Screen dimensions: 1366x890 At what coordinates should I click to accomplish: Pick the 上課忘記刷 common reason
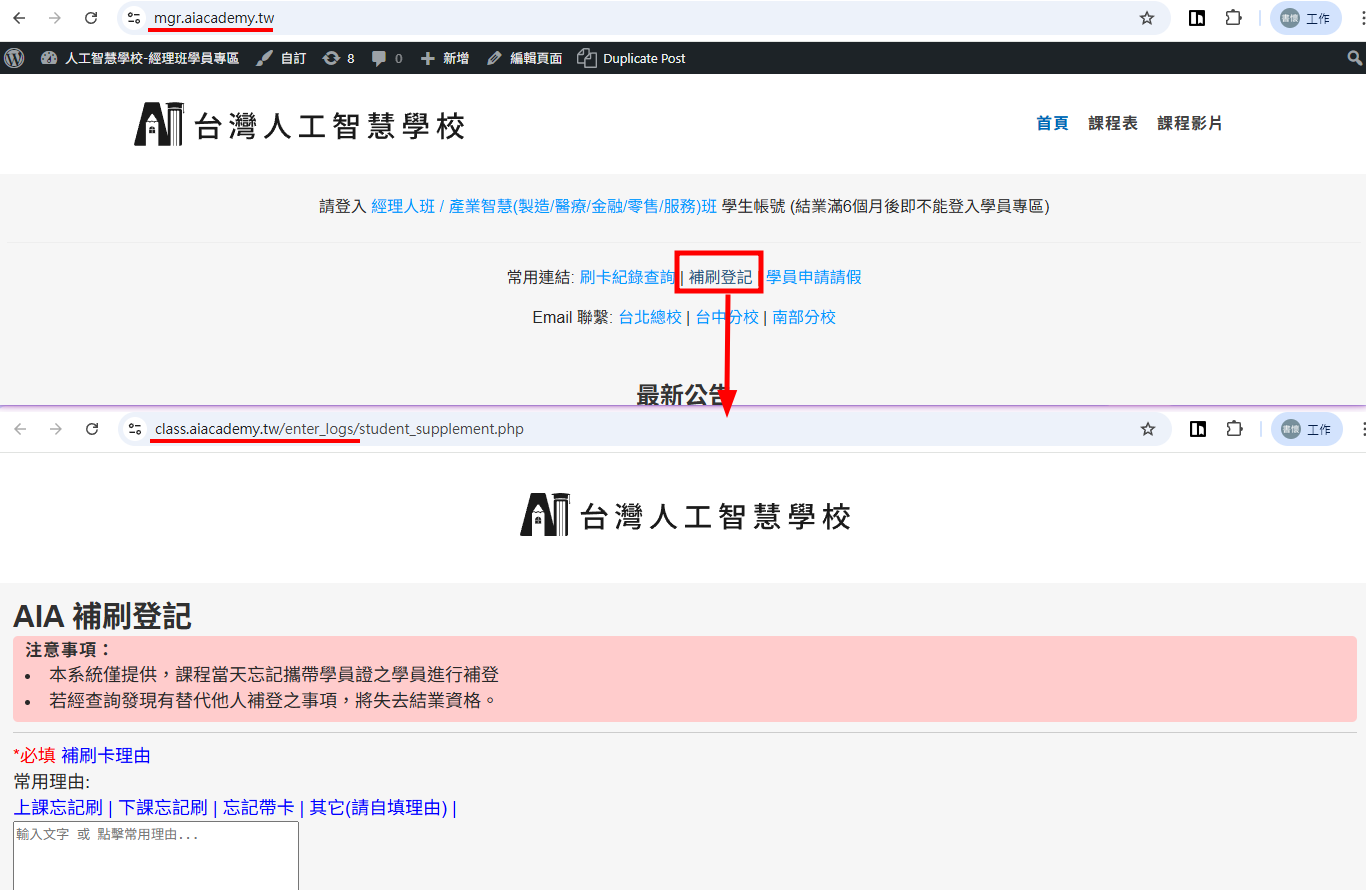[x=58, y=808]
